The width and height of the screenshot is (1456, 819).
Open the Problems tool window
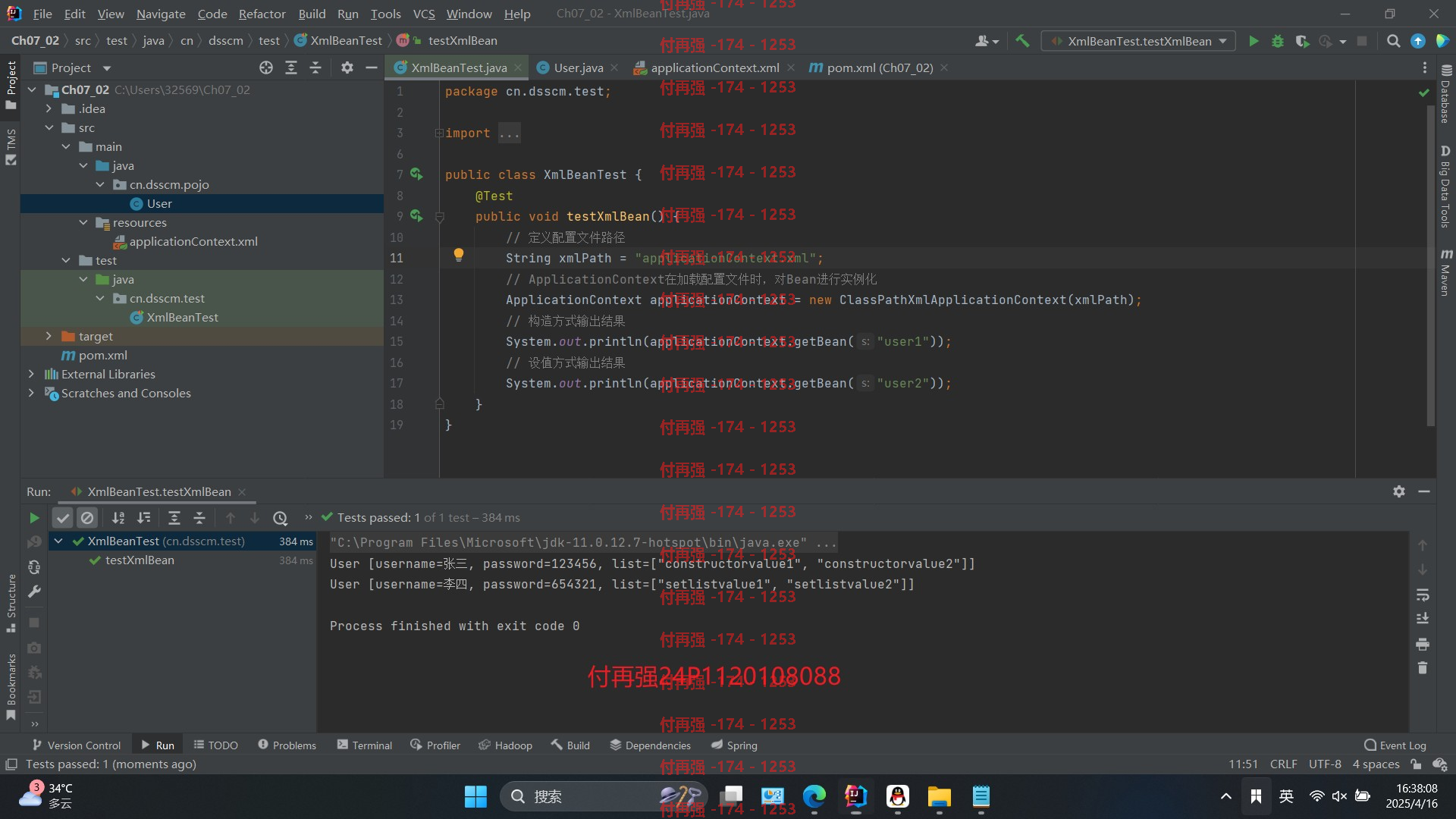click(287, 745)
